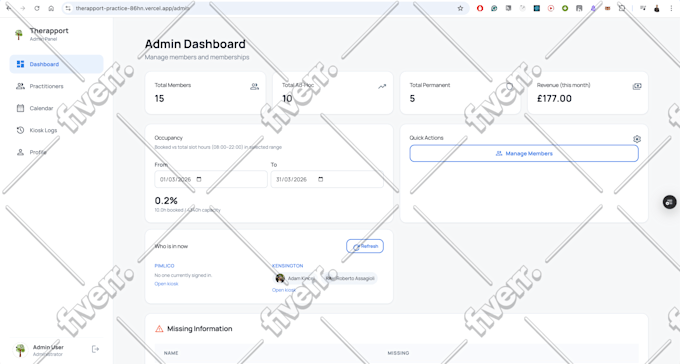Click the browser profile avatar icon
The image size is (680, 364).
657,8
